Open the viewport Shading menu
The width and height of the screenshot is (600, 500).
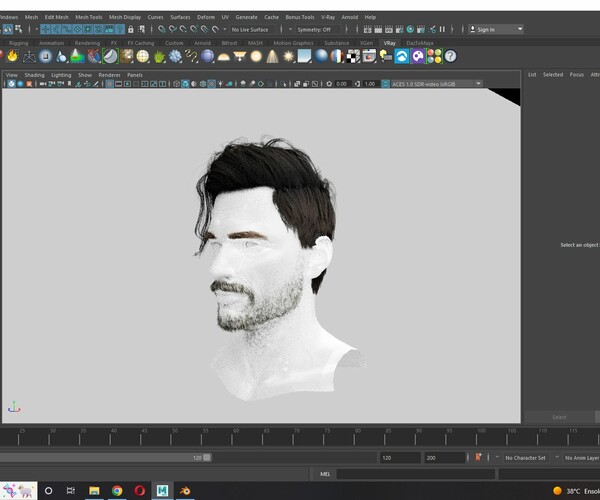[x=34, y=75]
